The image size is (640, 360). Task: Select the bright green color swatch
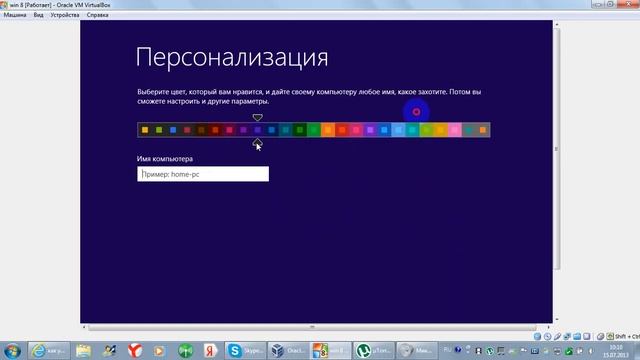[x=314, y=130]
